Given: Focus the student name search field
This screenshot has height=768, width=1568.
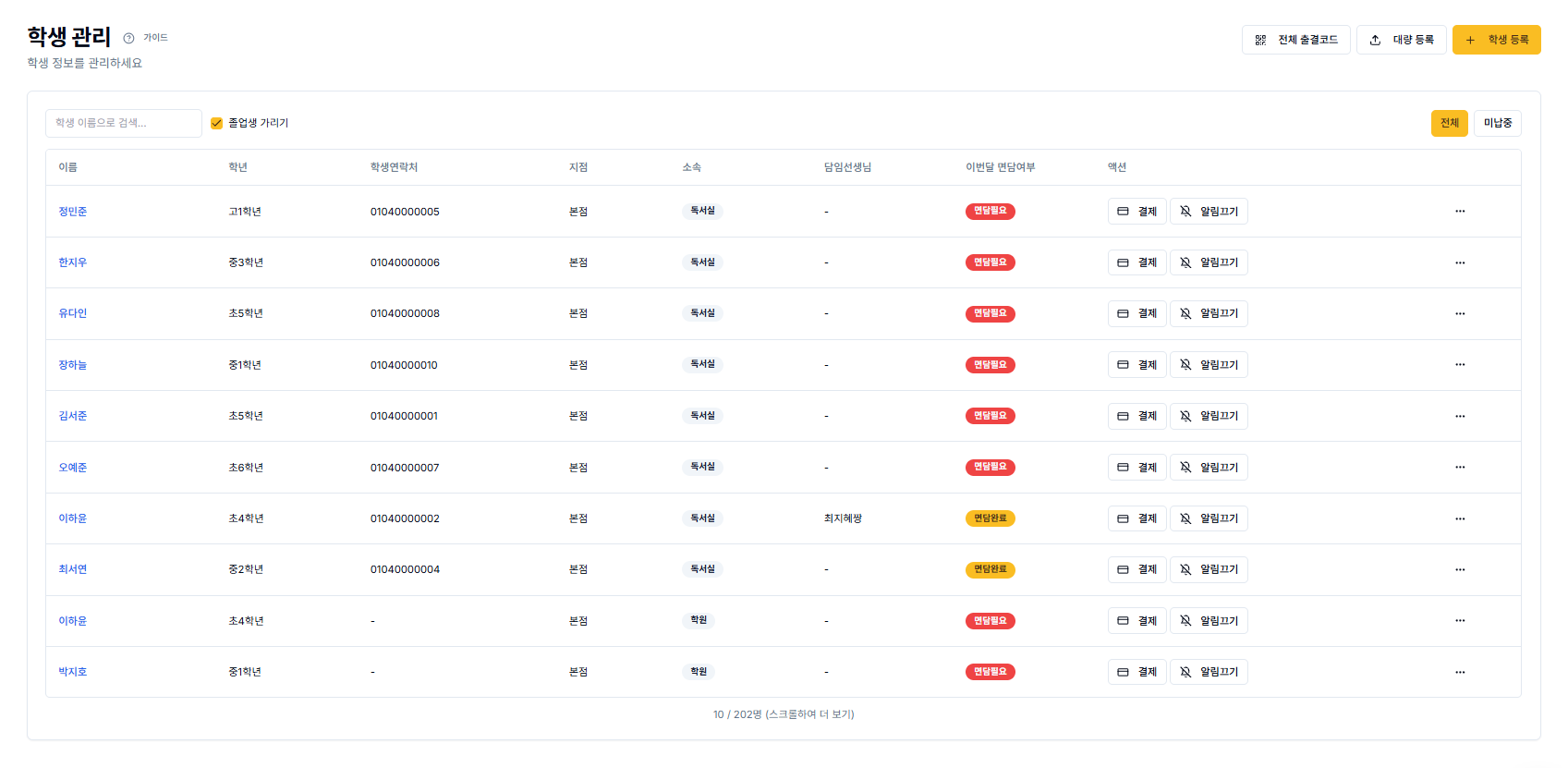Looking at the screenshot, I should tap(123, 123).
